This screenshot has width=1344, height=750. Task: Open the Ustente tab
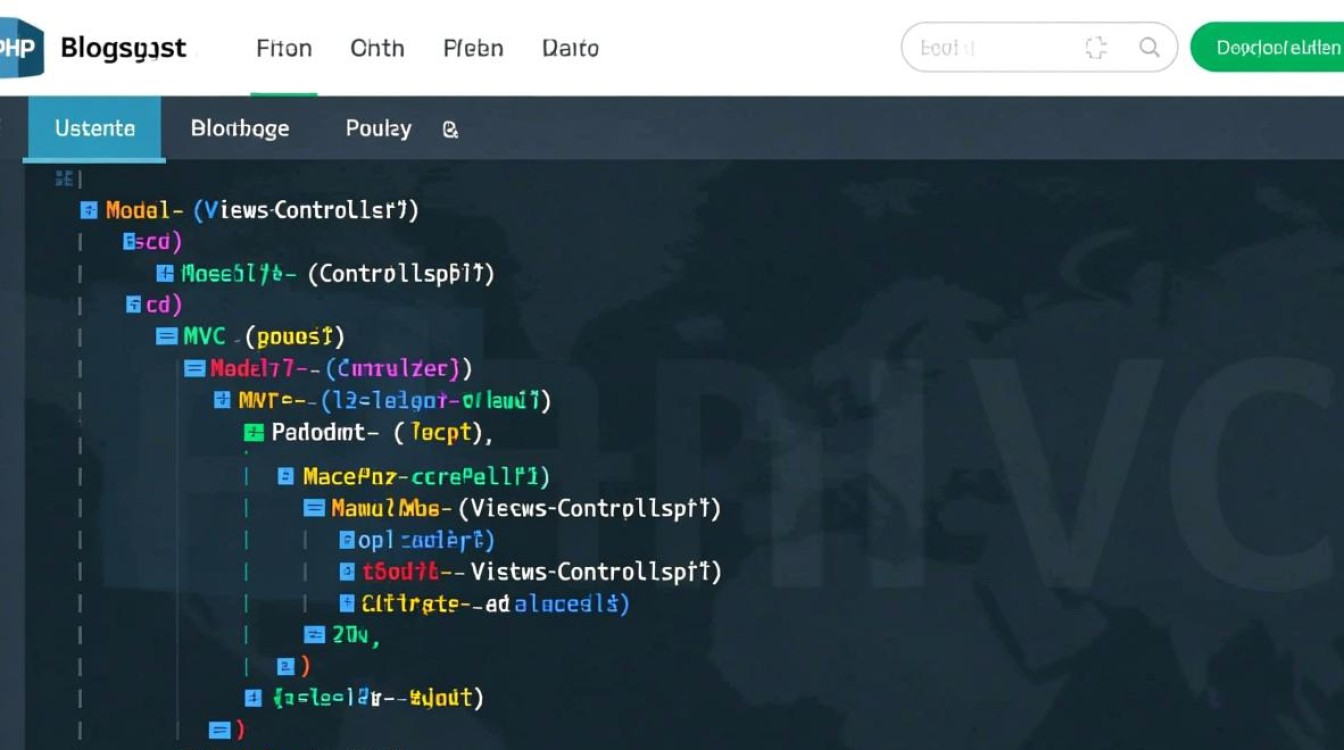95,129
